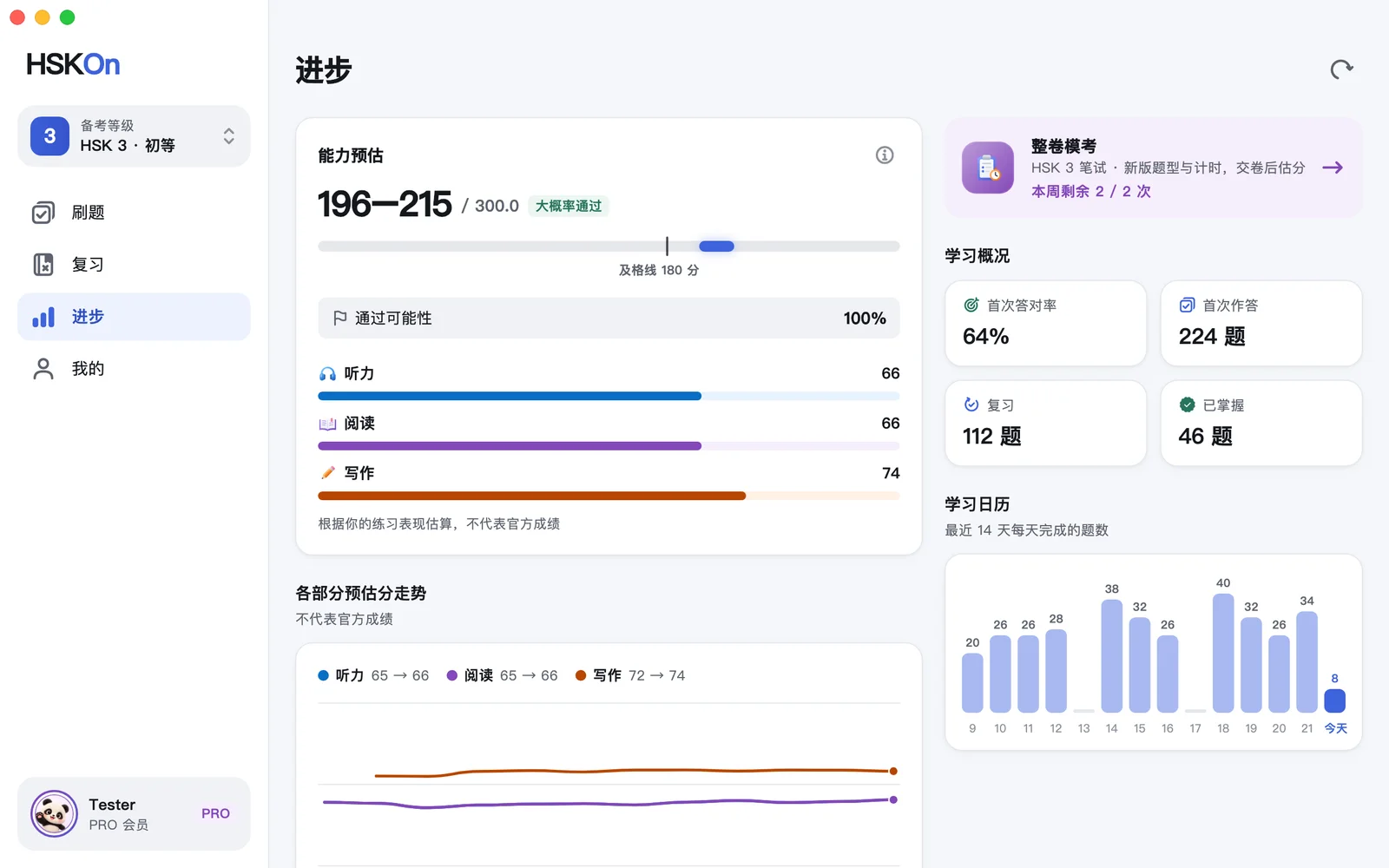Click the headphones icon beside 听力
The image size is (1389, 868).
[x=327, y=374]
